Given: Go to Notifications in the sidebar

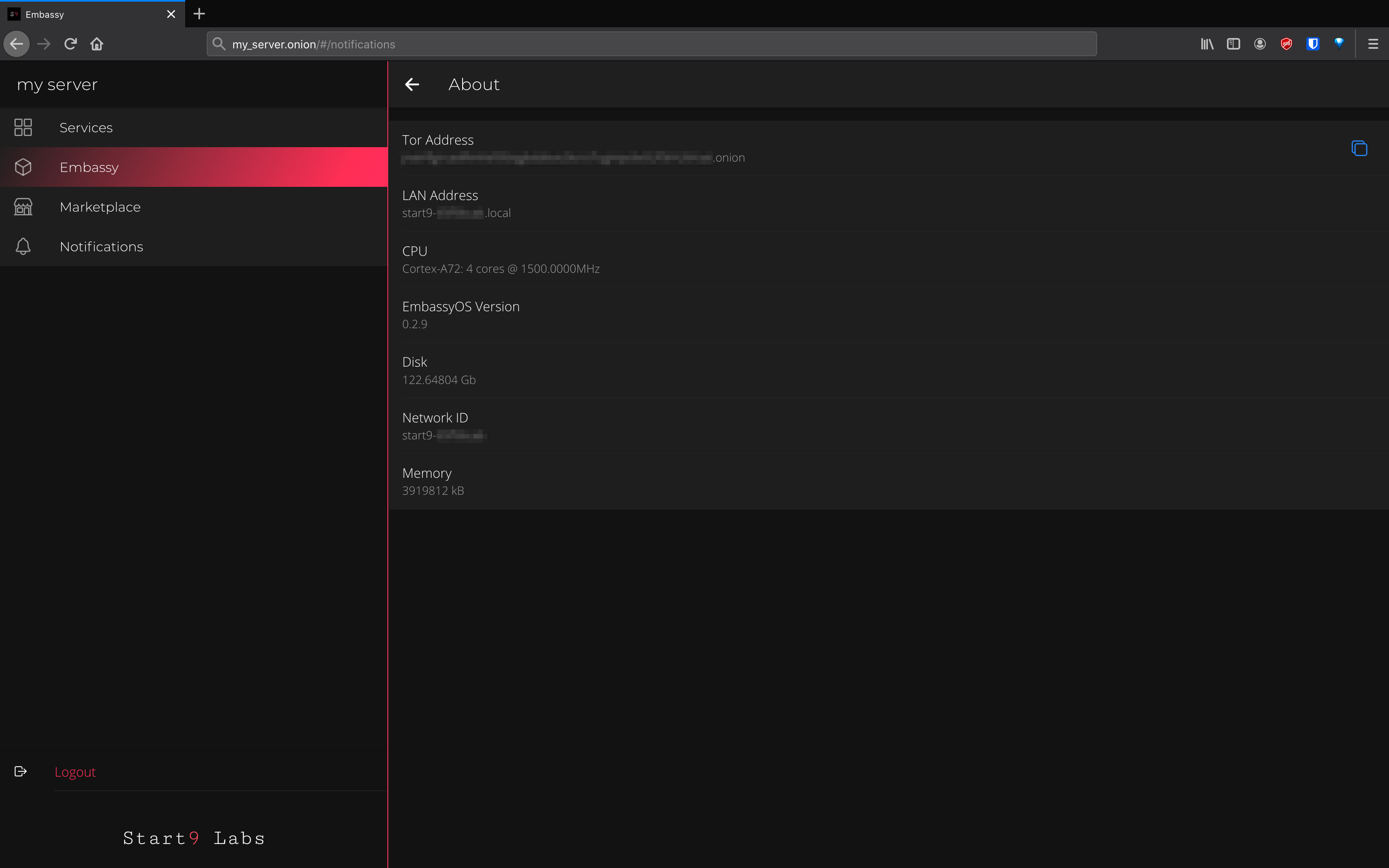Looking at the screenshot, I should (x=101, y=246).
